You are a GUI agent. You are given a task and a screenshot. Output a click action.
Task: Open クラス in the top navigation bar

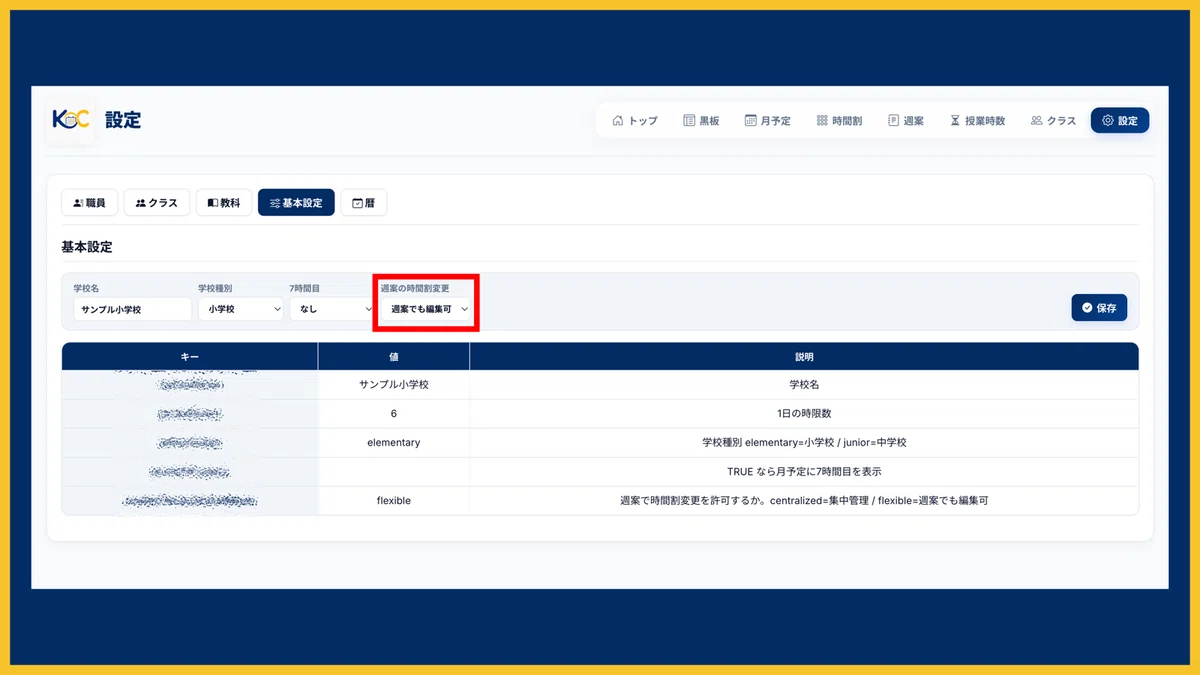1053,121
